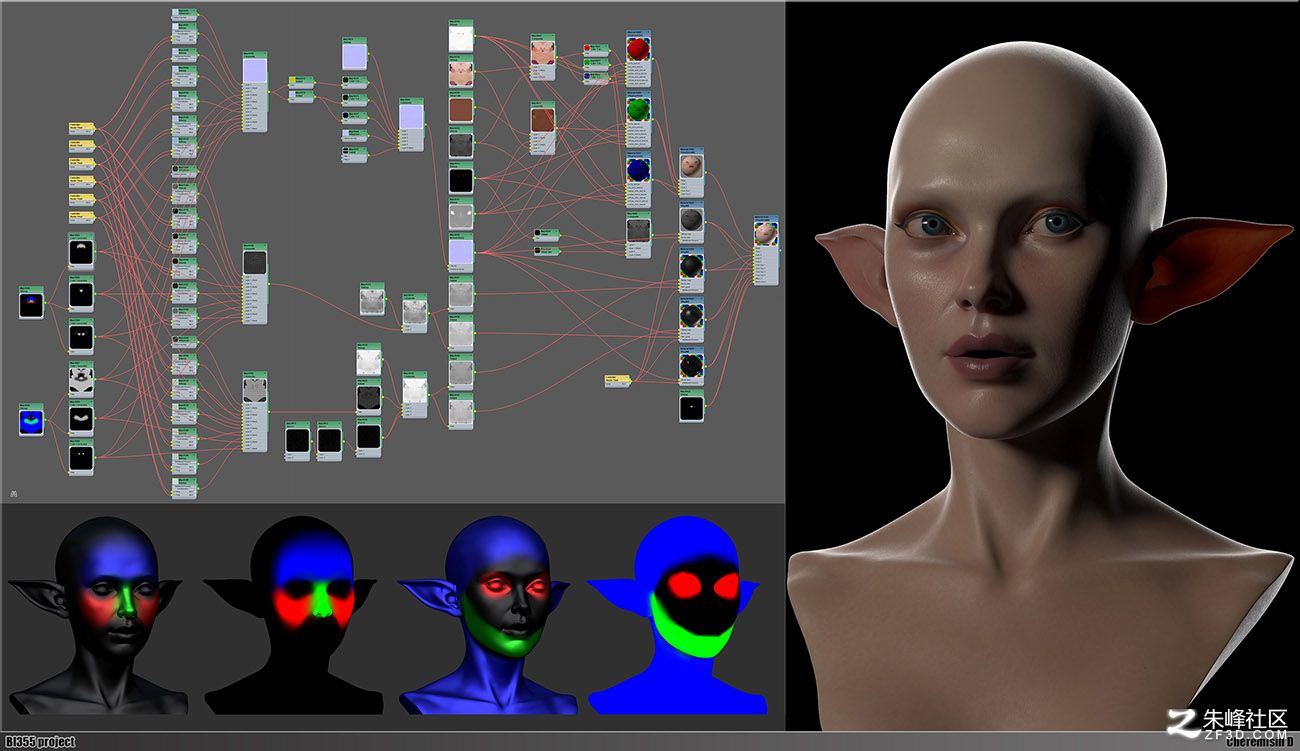Select the black node with white smile-shaped band
The width and height of the screenshot is (1300, 751).
point(81,416)
